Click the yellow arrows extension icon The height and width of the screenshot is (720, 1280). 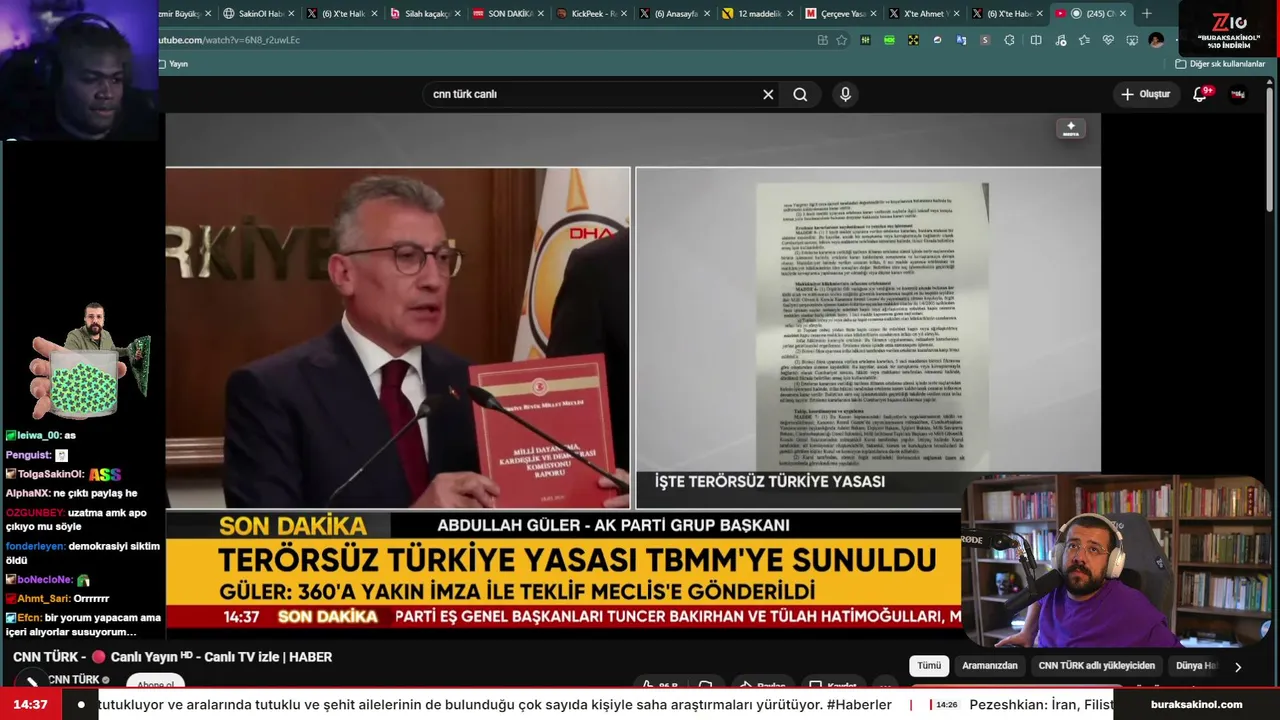point(913,40)
